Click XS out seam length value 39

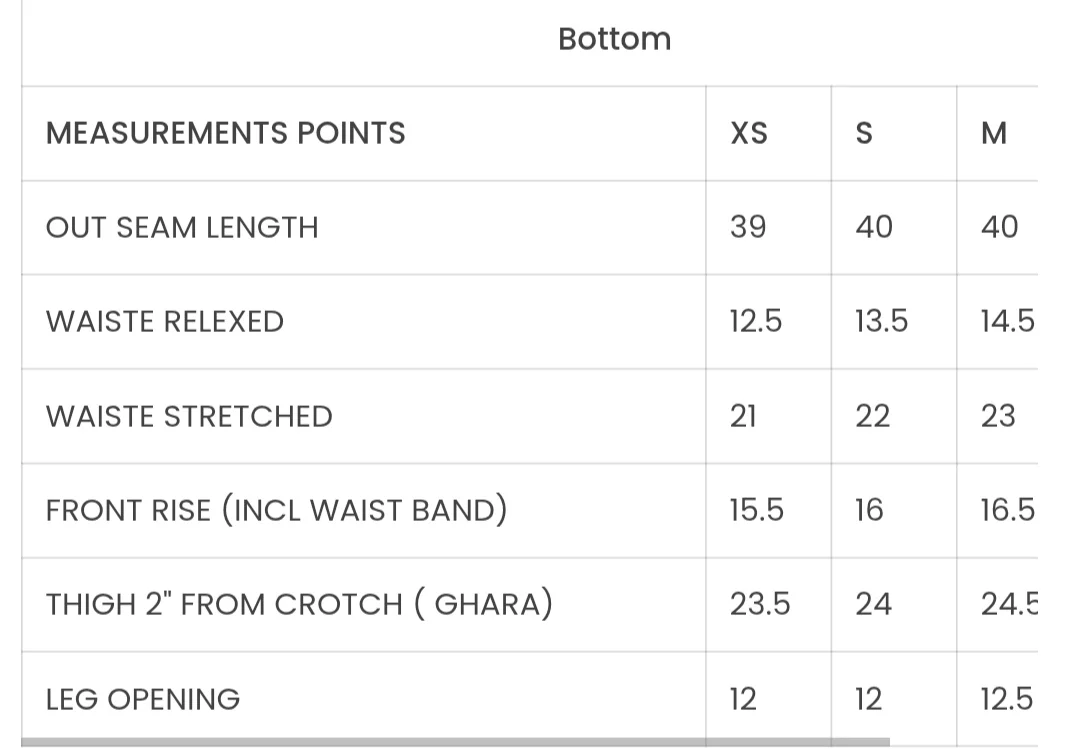[x=748, y=227]
